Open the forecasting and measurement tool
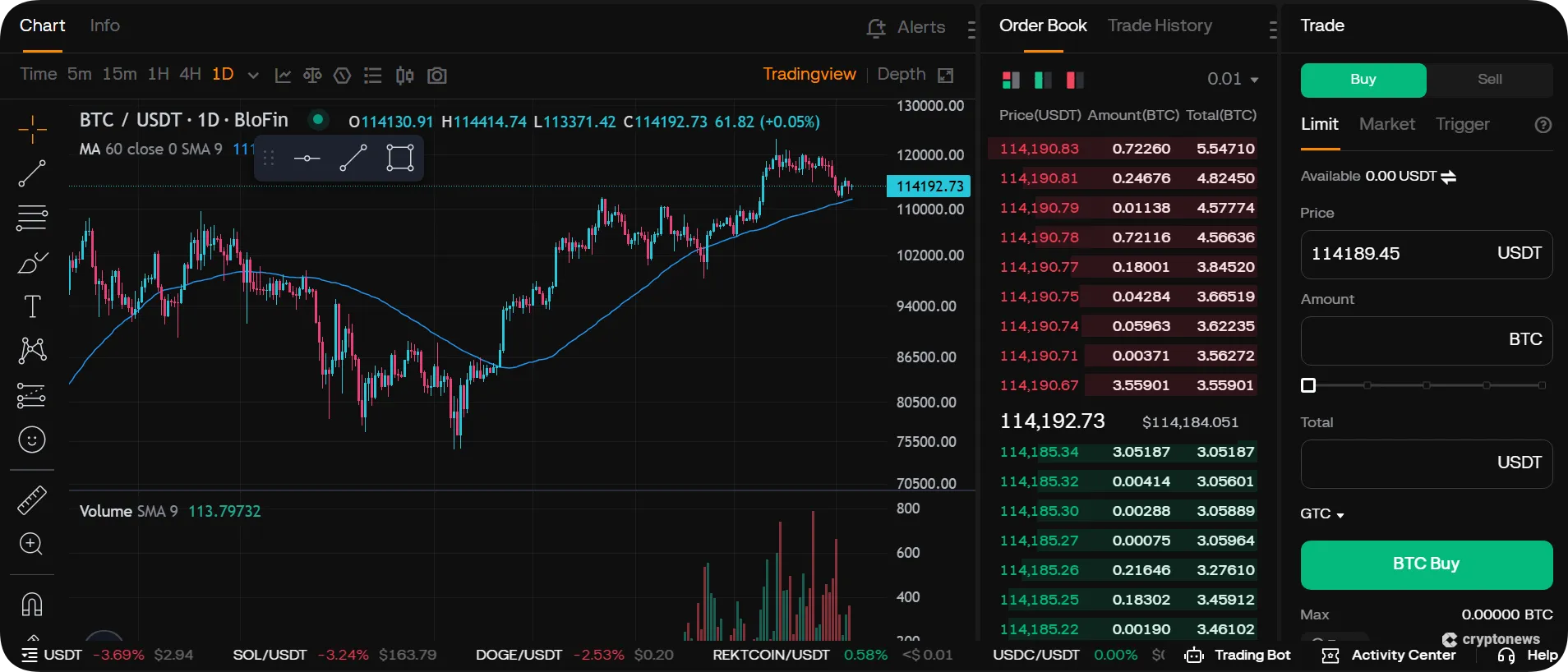The image size is (1568, 672). click(32, 395)
